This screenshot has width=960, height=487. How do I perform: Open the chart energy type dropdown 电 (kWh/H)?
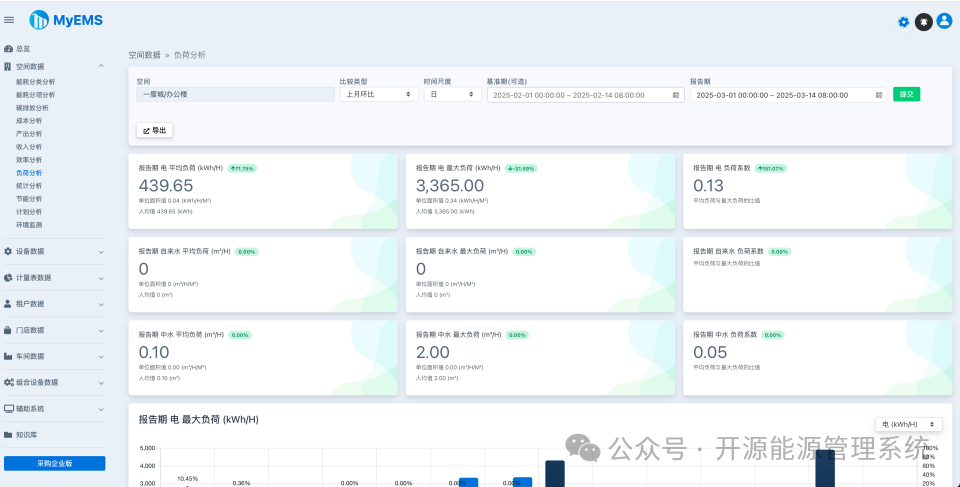(909, 424)
